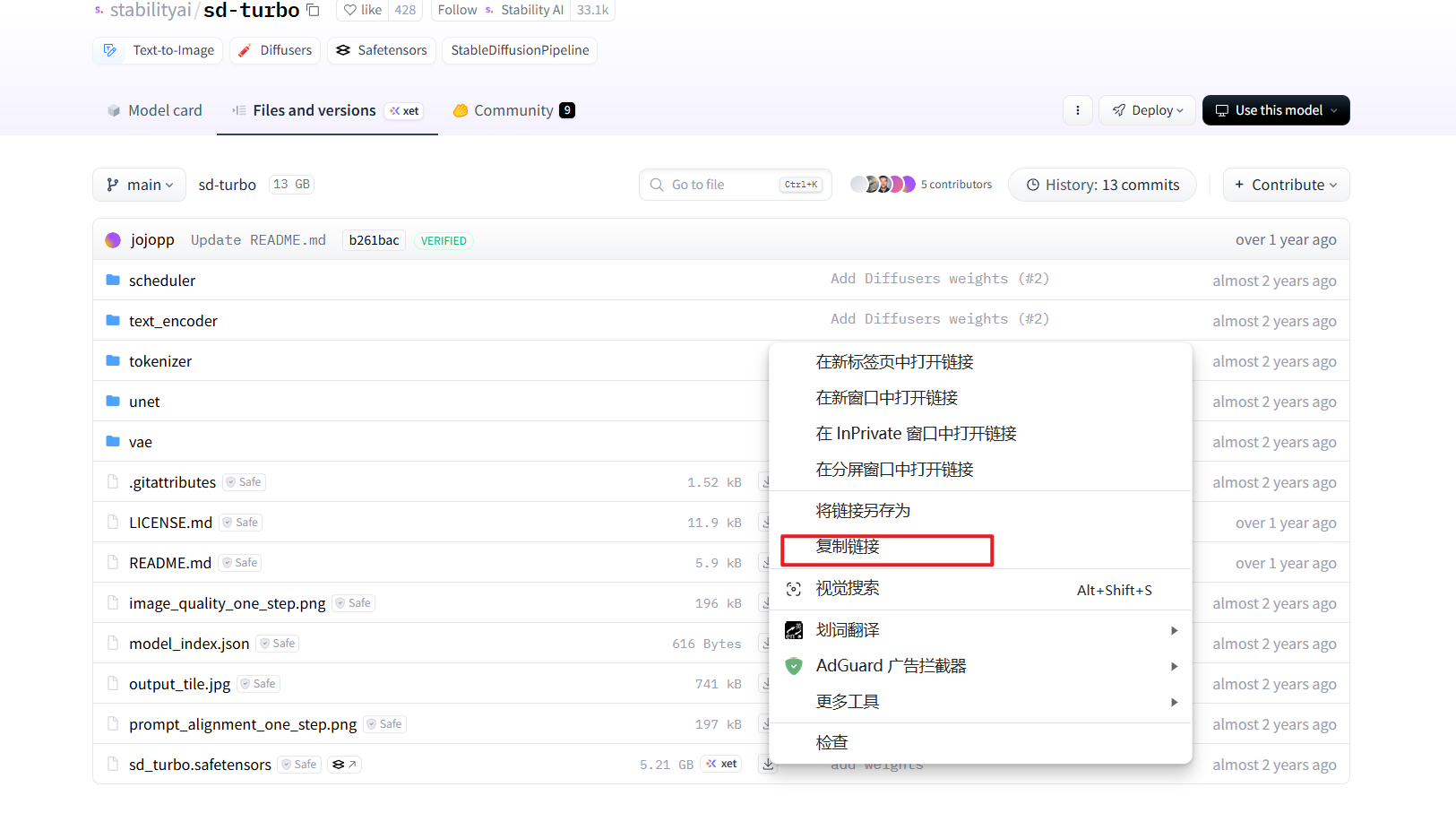Expand the 划词翻译 submenu
Image resolution: width=1456 pixels, height=813 pixels.
[980, 630]
